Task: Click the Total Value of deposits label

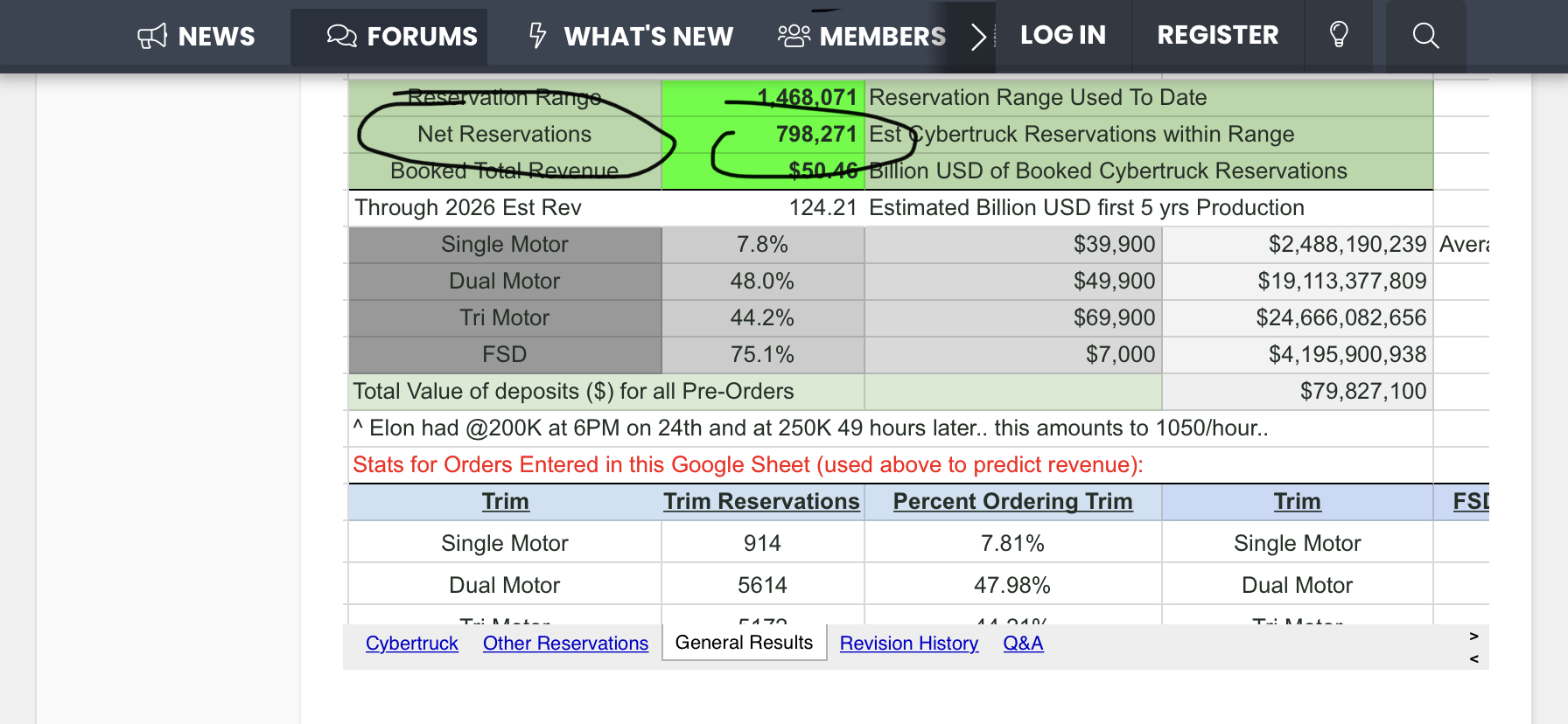Action: point(573,392)
